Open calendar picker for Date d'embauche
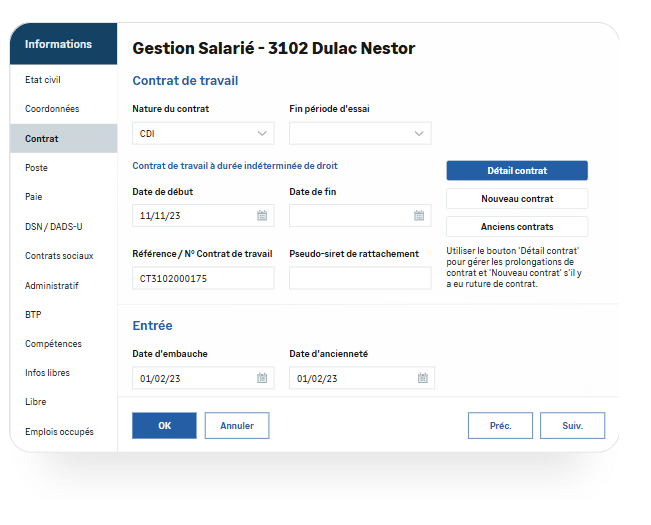 point(262,378)
